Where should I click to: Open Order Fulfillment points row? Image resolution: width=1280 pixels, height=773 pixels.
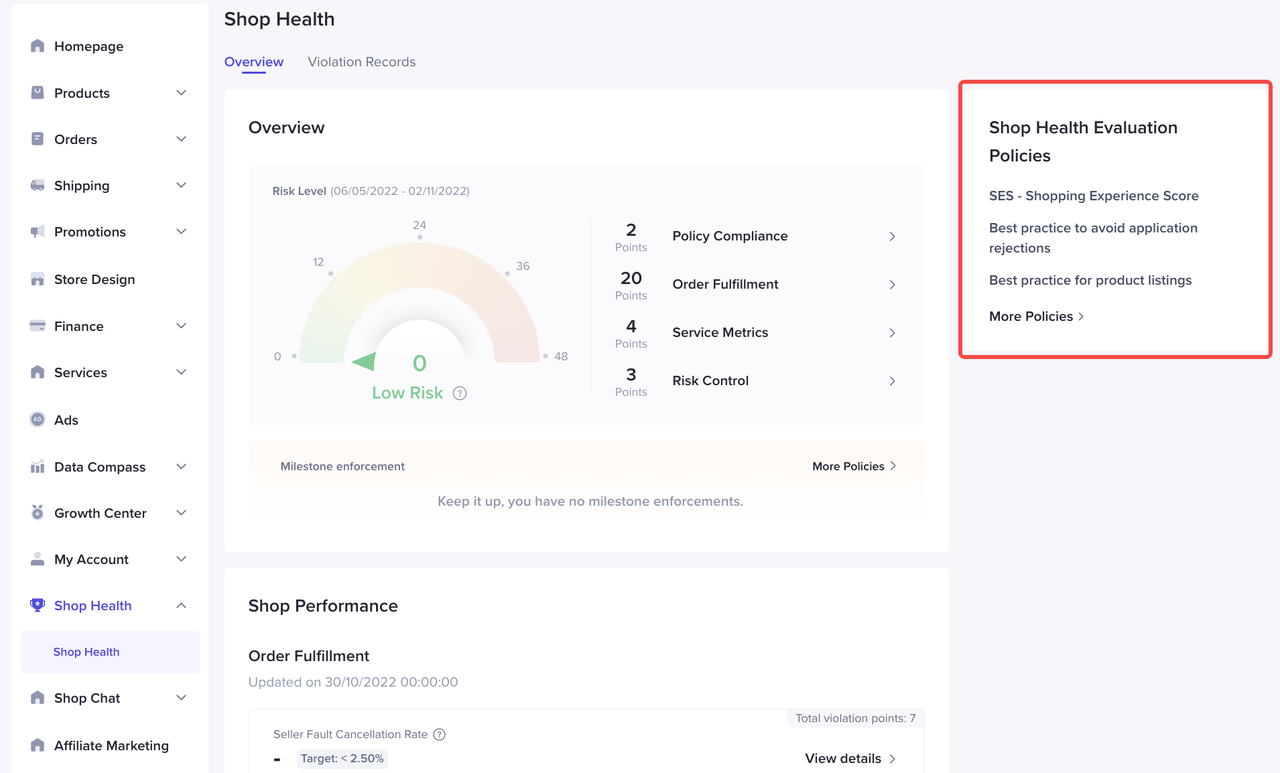783,284
